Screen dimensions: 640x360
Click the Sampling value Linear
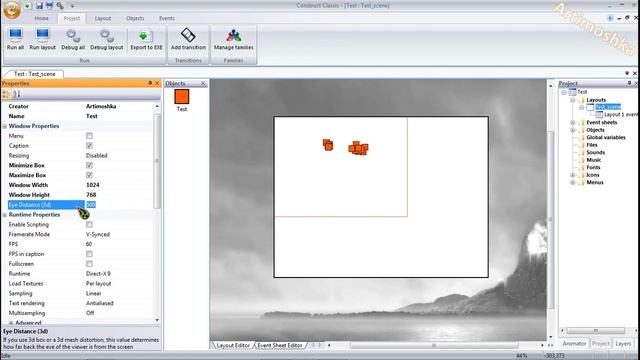click(x=93, y=293)
